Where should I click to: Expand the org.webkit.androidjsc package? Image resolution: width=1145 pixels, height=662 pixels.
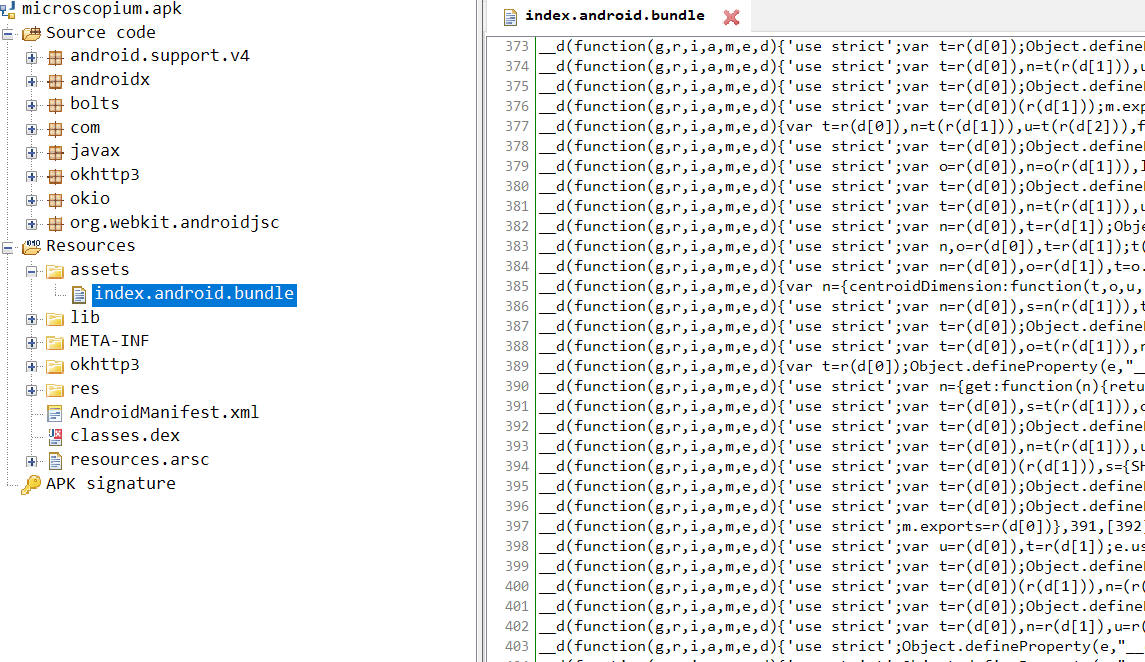31,224
